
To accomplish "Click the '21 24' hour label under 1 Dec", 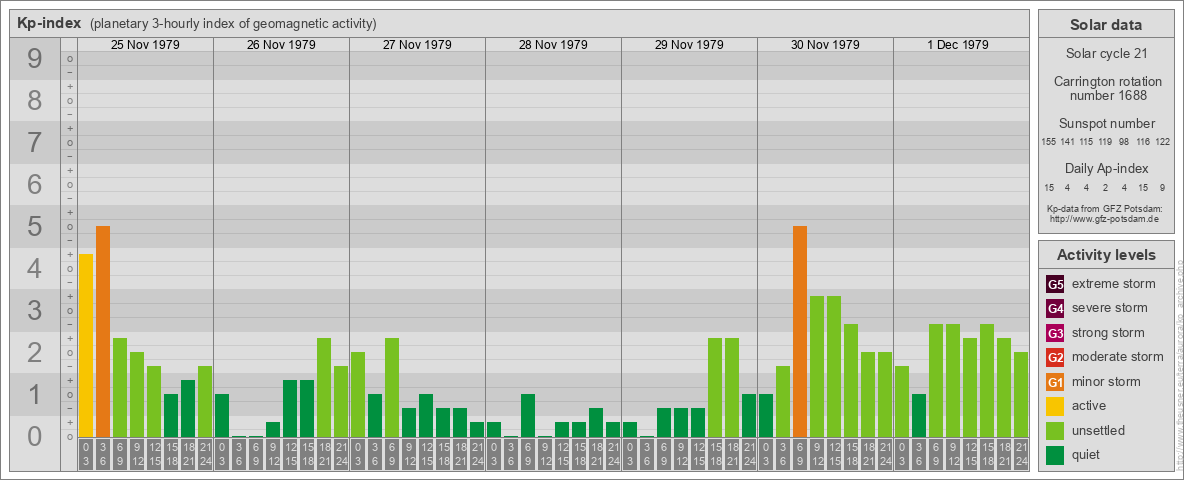I will pyautogui.click(x=1021, y=454).
